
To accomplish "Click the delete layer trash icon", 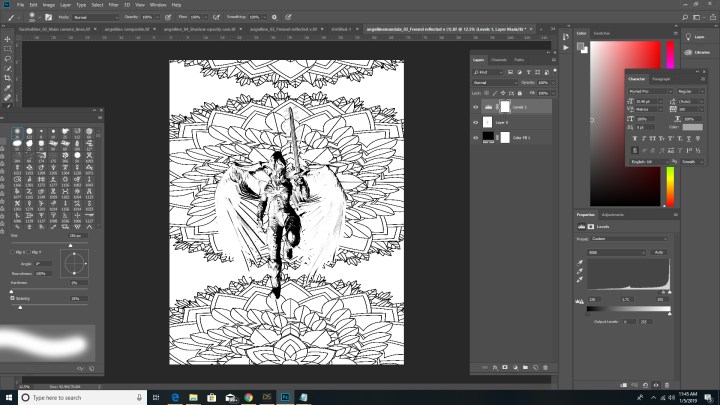I will pyautogui.click(x=546, y=366).
